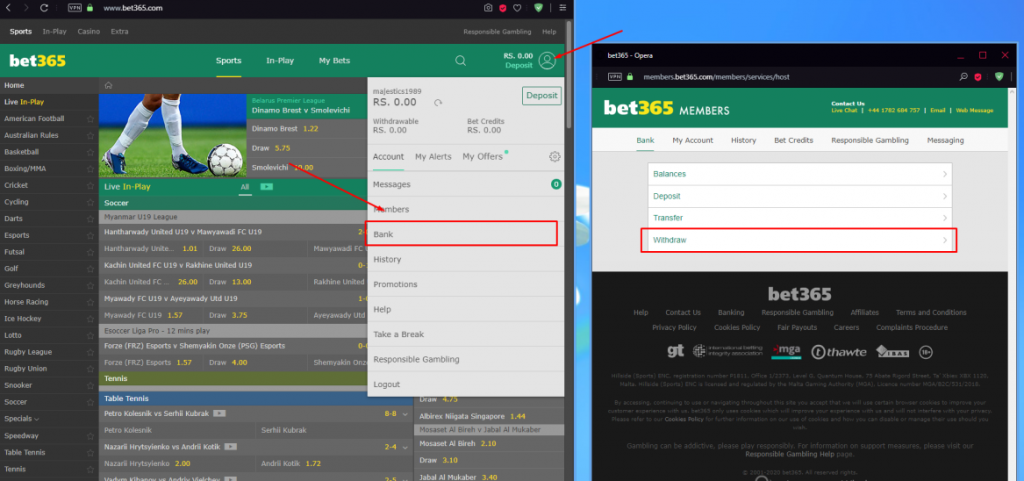Refresh the balance in the account panel
Screen dimensions: 1024x481
pyautogui.click(x=438, y=102)
